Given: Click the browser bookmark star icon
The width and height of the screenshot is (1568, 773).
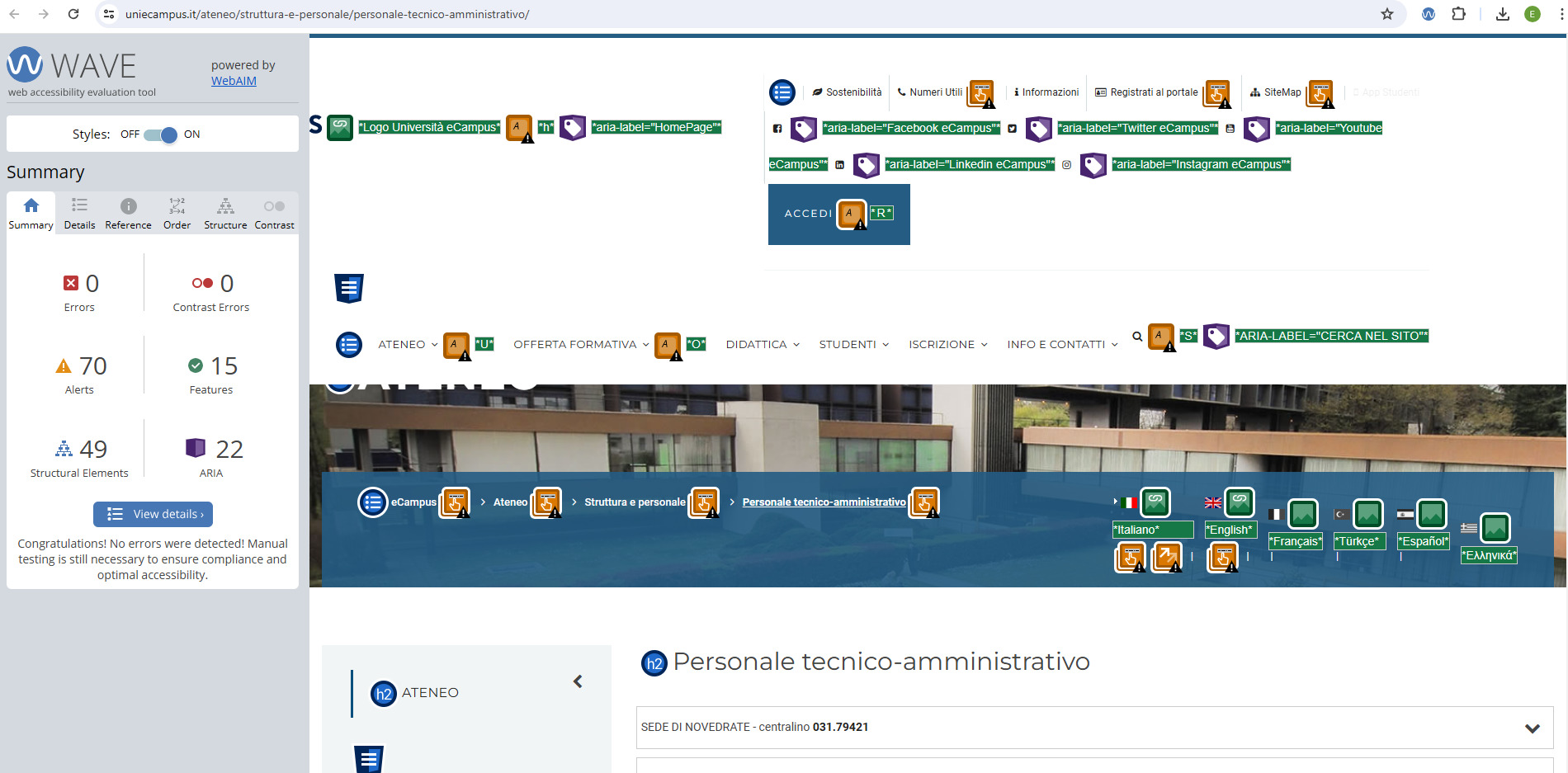Looking at the screenshot, I should [1387, 14].
